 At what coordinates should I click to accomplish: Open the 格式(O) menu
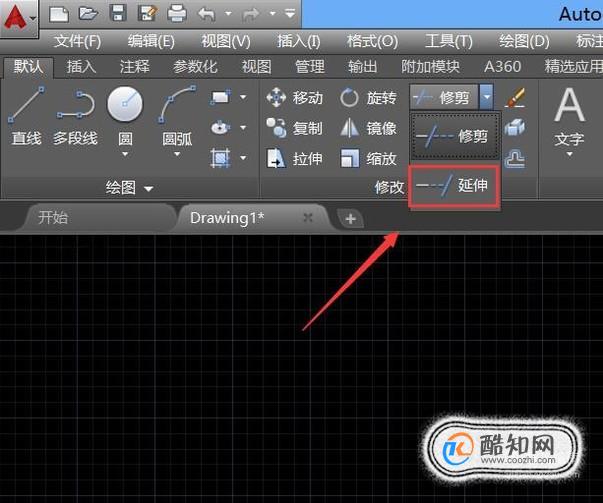372,41
